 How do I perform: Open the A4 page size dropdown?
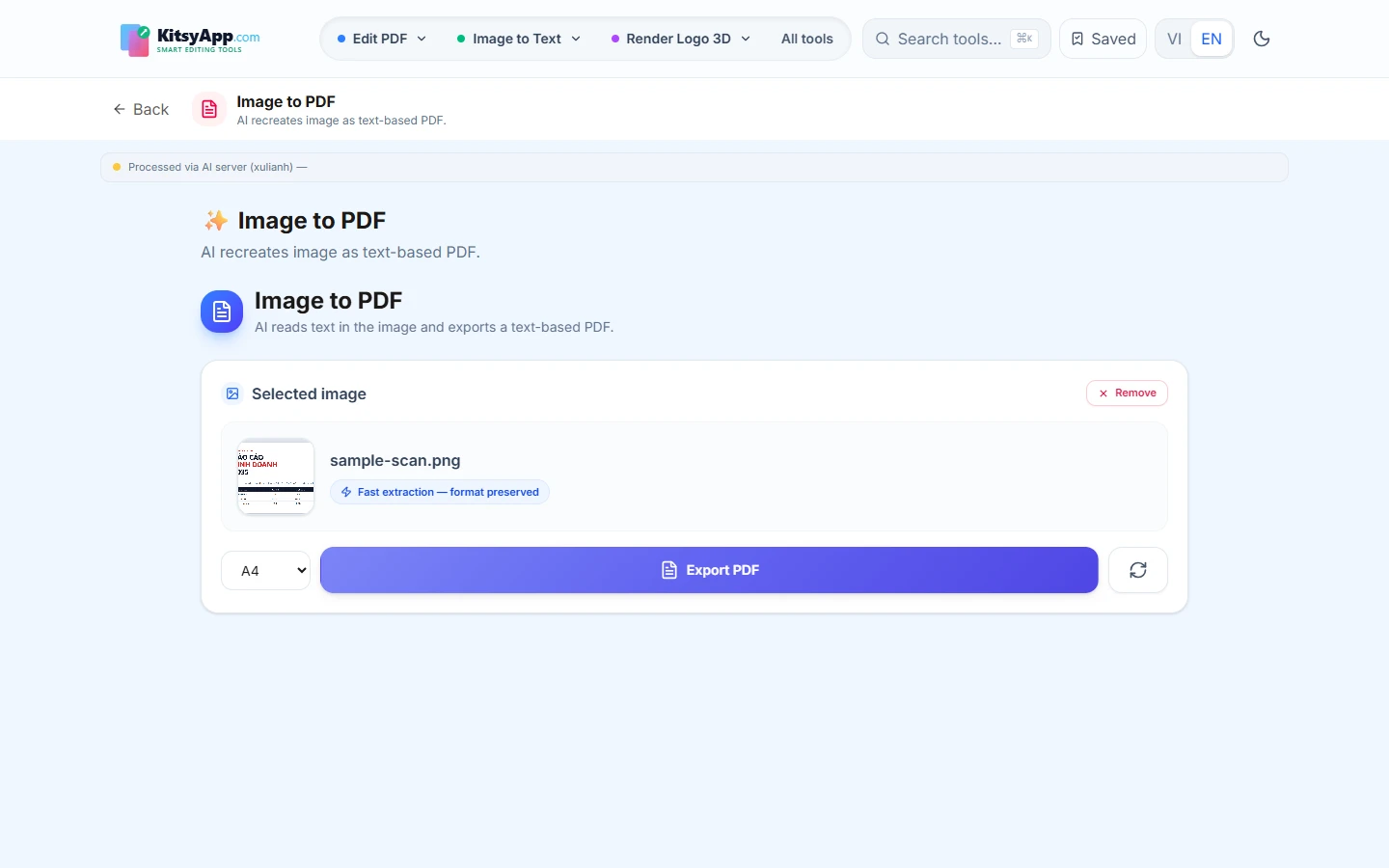(x=265, y=570)
